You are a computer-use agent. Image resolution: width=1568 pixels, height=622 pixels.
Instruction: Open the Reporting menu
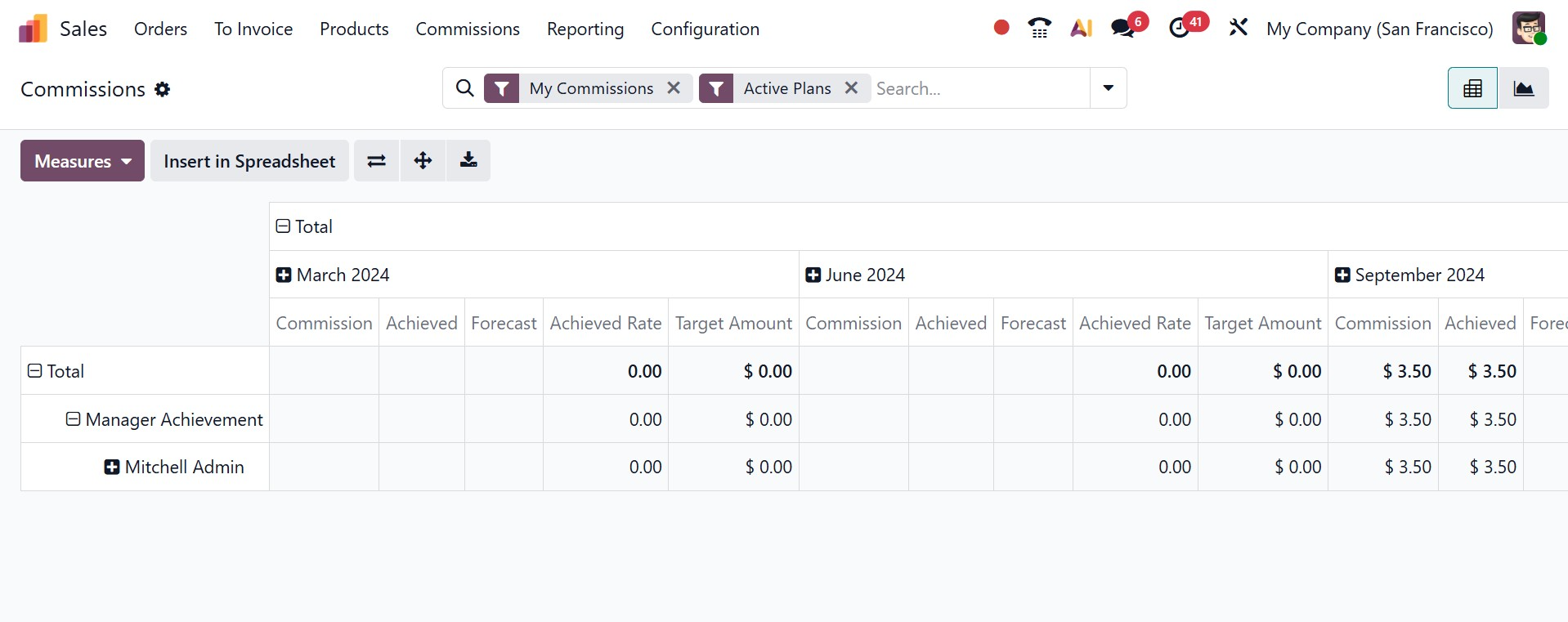[585, 29]
